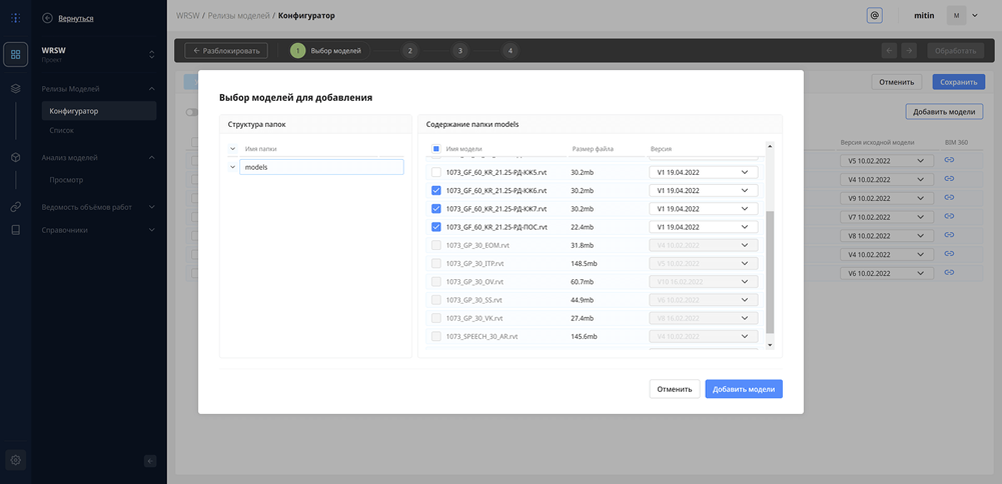
Task: Open version dropdown for КЖ5.rvt
Action: click(x=703, y=172)
